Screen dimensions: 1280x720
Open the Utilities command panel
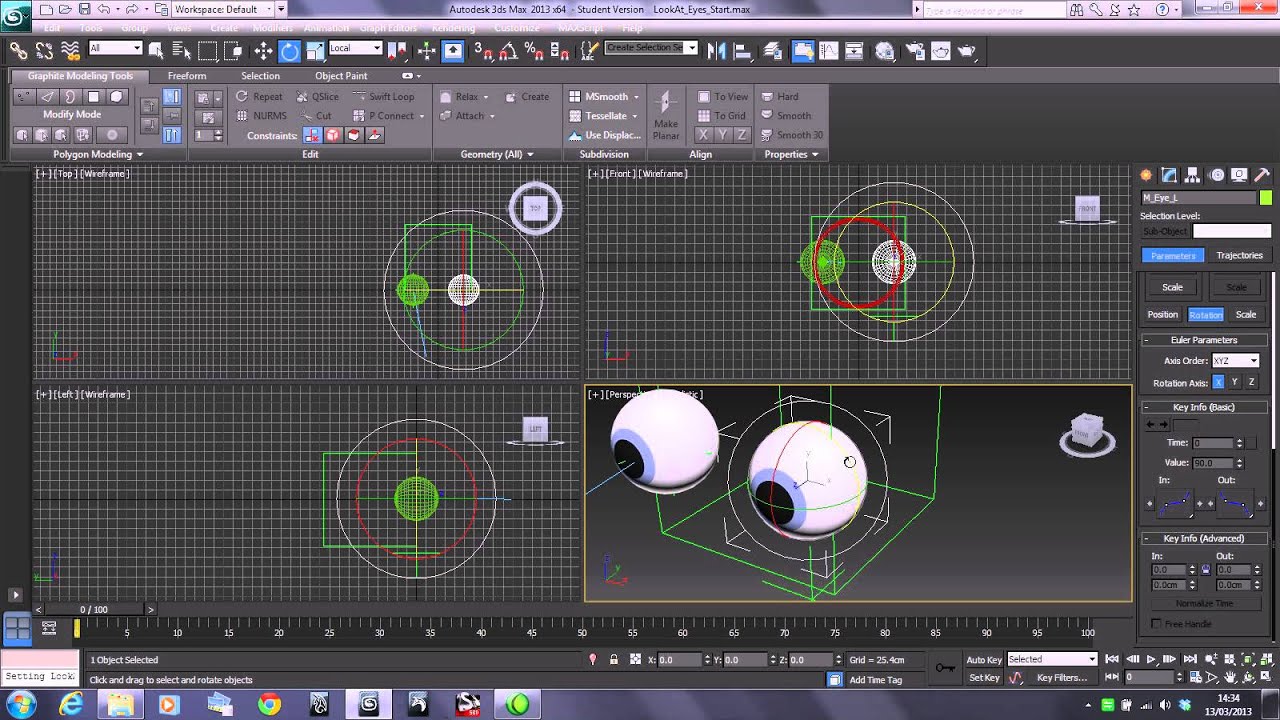1263,175
